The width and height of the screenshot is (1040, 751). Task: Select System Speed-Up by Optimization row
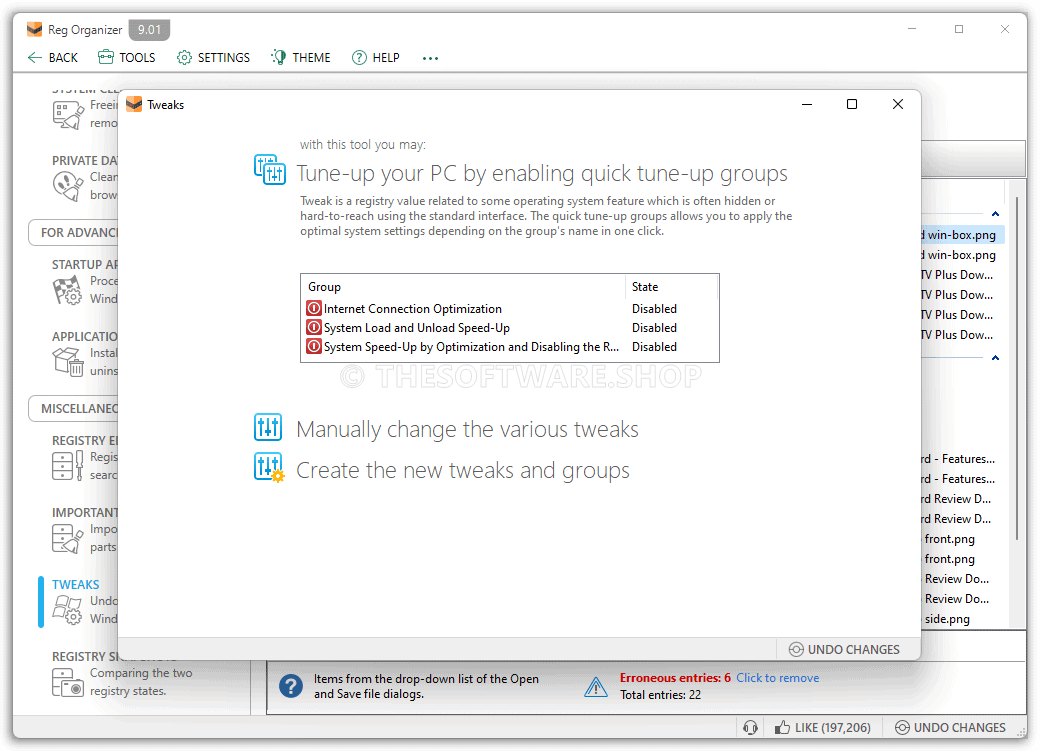pos(509,346)
